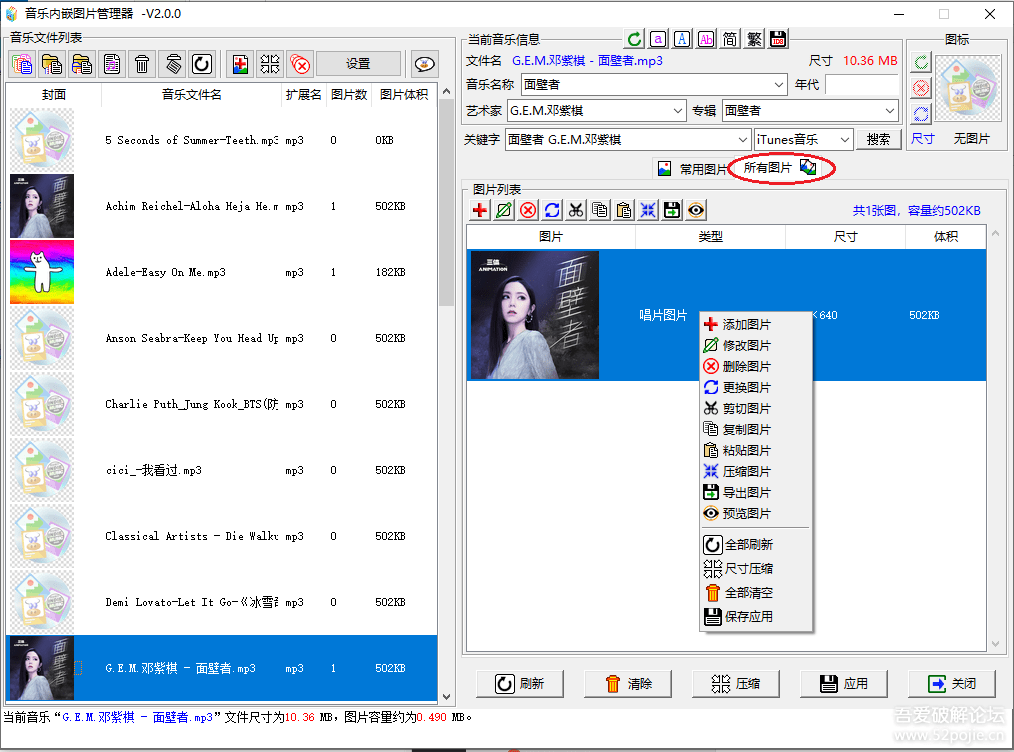Choose 删除图片 from context menu

click(755, 367)
